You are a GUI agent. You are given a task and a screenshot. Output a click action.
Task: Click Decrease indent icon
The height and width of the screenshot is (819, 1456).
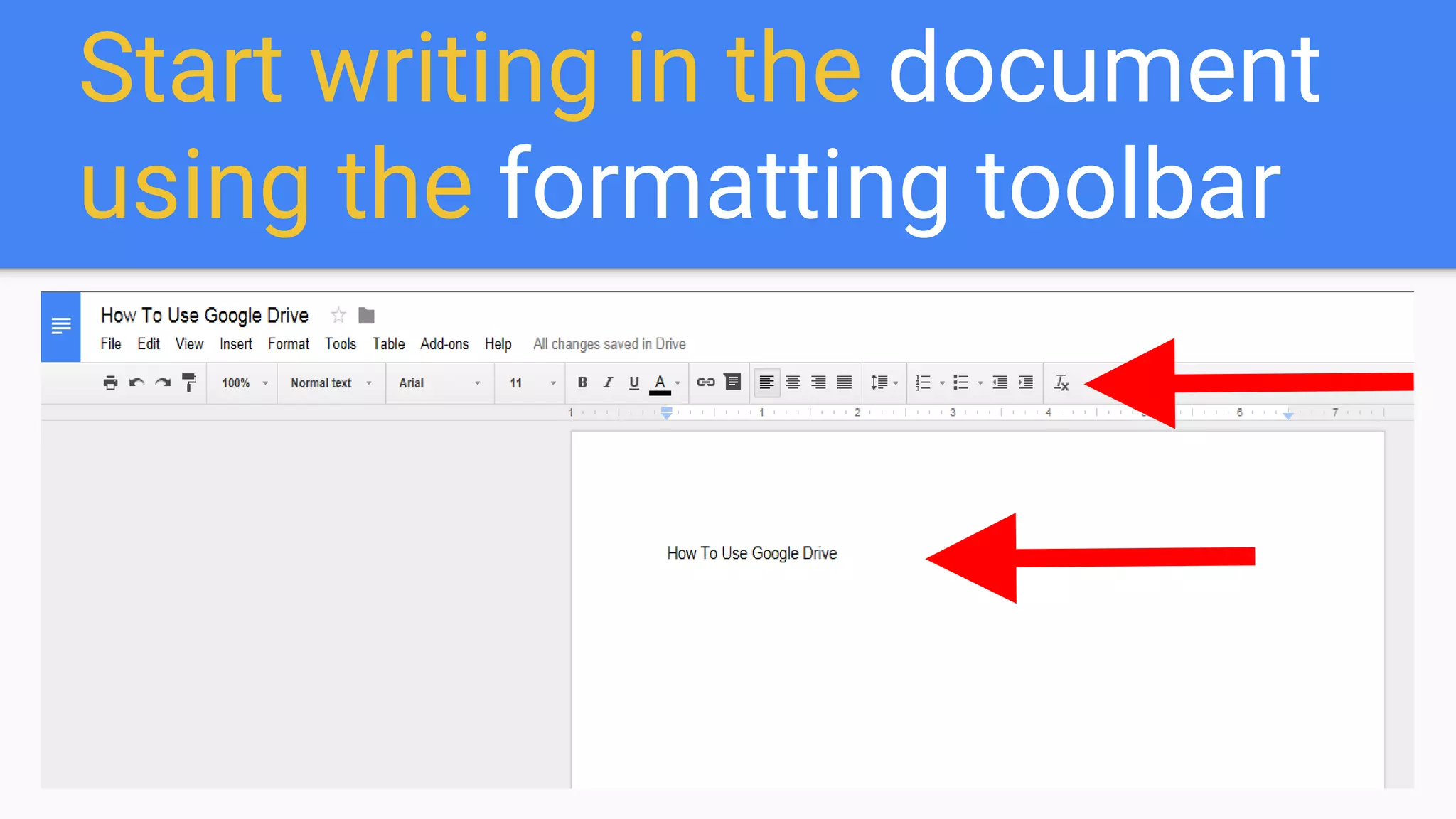tap(1000, 382)
